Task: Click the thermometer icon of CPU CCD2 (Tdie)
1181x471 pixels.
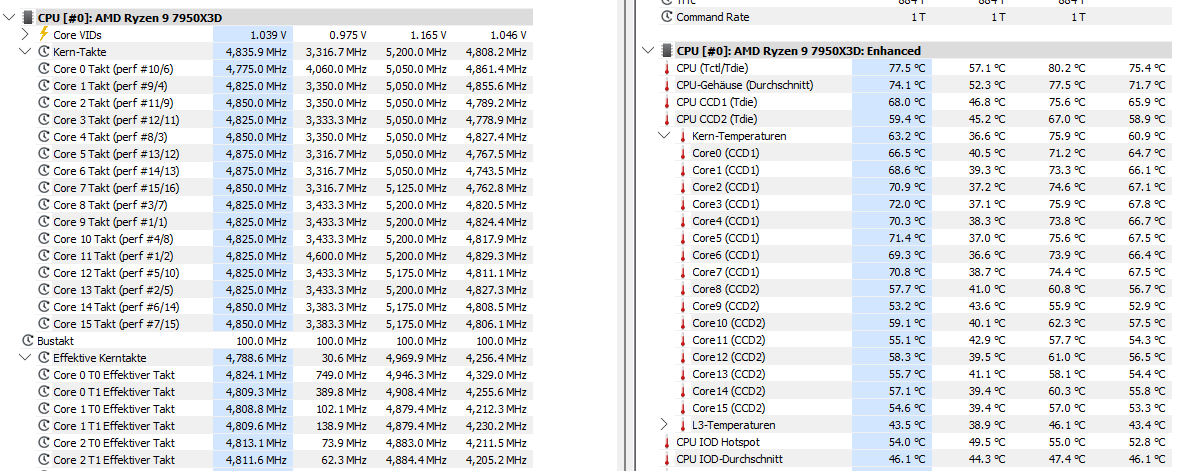Action: tap(667, 119)
